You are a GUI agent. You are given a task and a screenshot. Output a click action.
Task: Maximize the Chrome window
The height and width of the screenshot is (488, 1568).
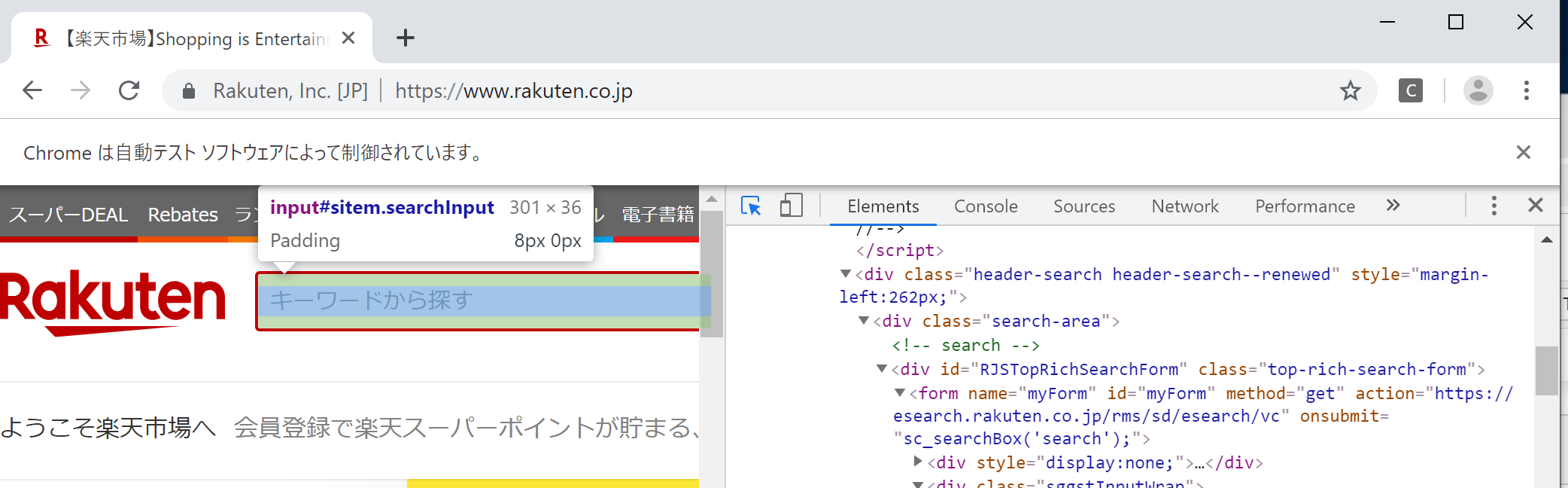(1456, 23)
